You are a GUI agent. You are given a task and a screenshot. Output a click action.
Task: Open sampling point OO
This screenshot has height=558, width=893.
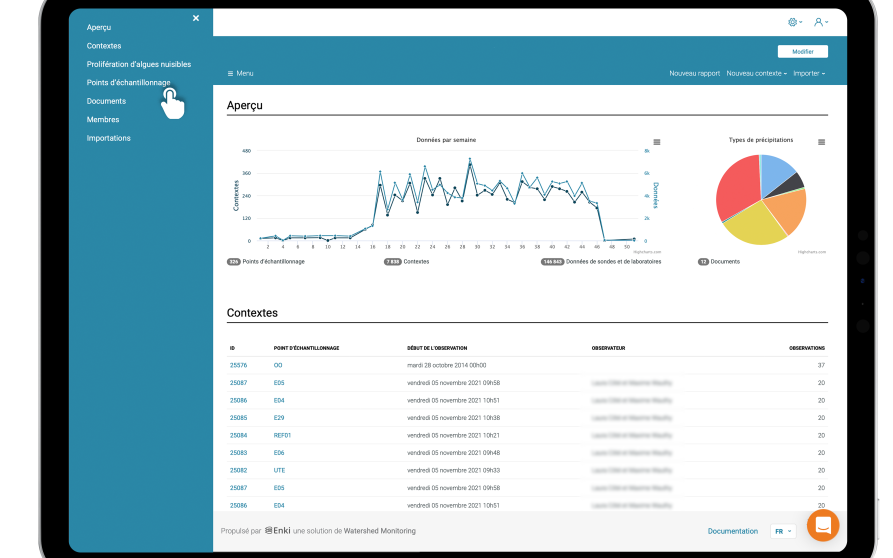tap(278, 366)
